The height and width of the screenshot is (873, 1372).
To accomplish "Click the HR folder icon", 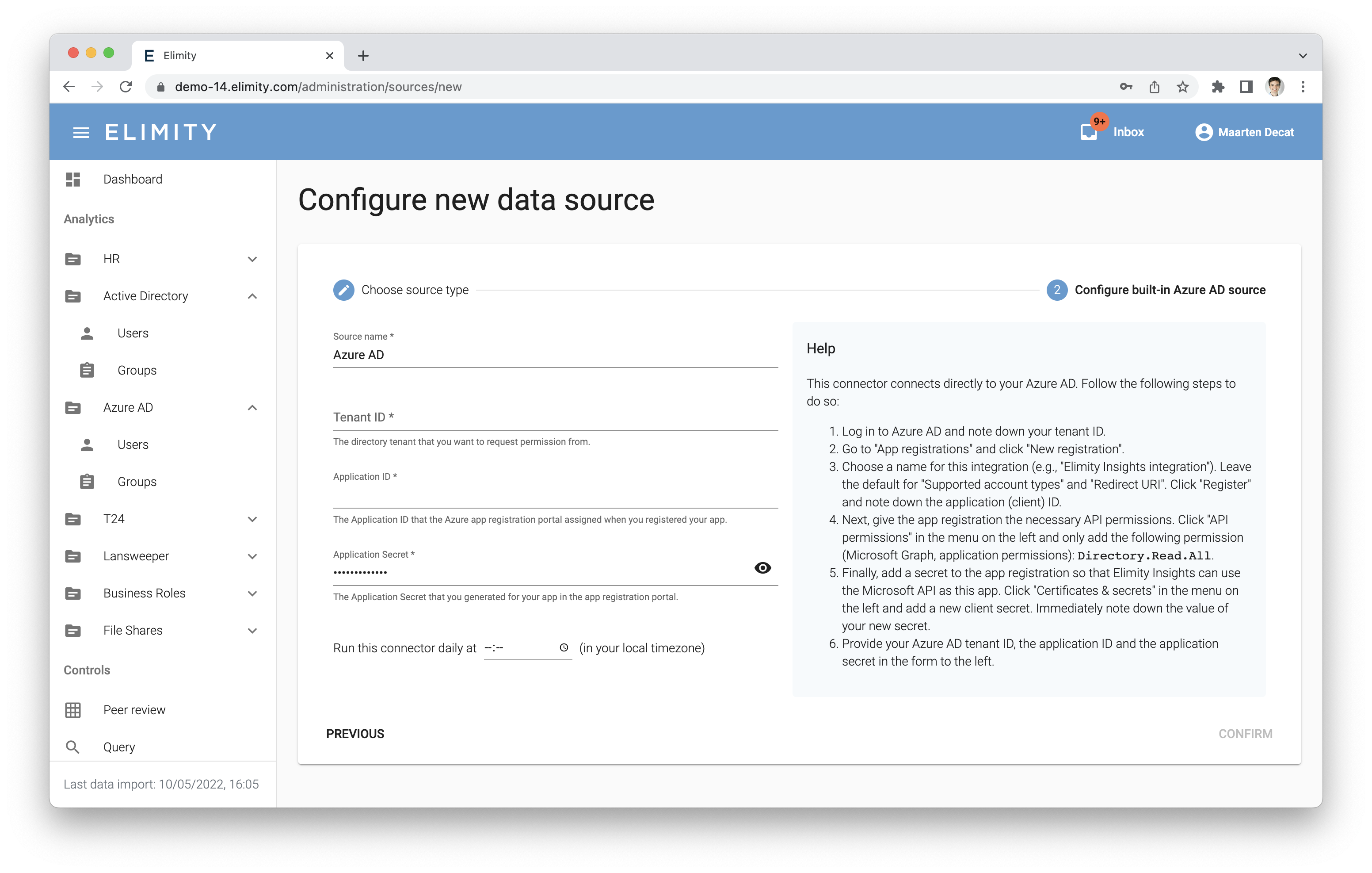I will pos(73,259).
